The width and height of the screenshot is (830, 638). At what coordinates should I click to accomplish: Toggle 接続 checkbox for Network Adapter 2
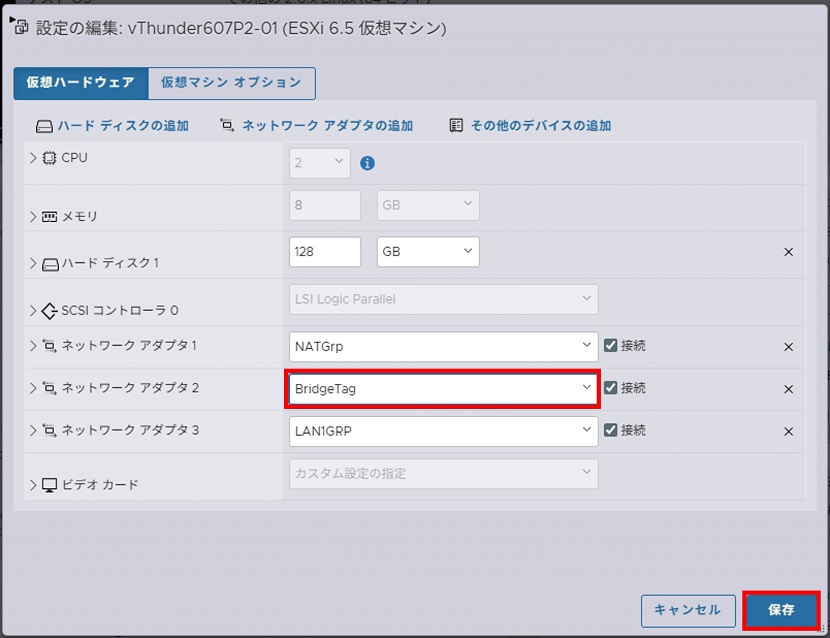point(610,388)
